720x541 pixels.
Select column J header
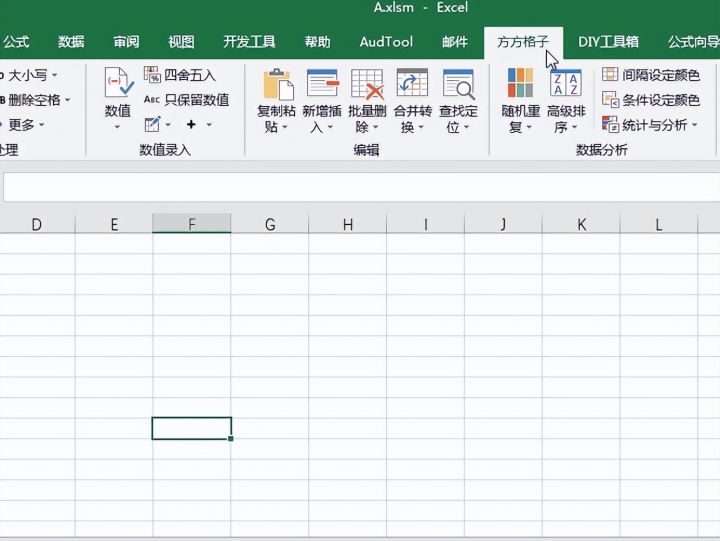[x=503, y=224]
